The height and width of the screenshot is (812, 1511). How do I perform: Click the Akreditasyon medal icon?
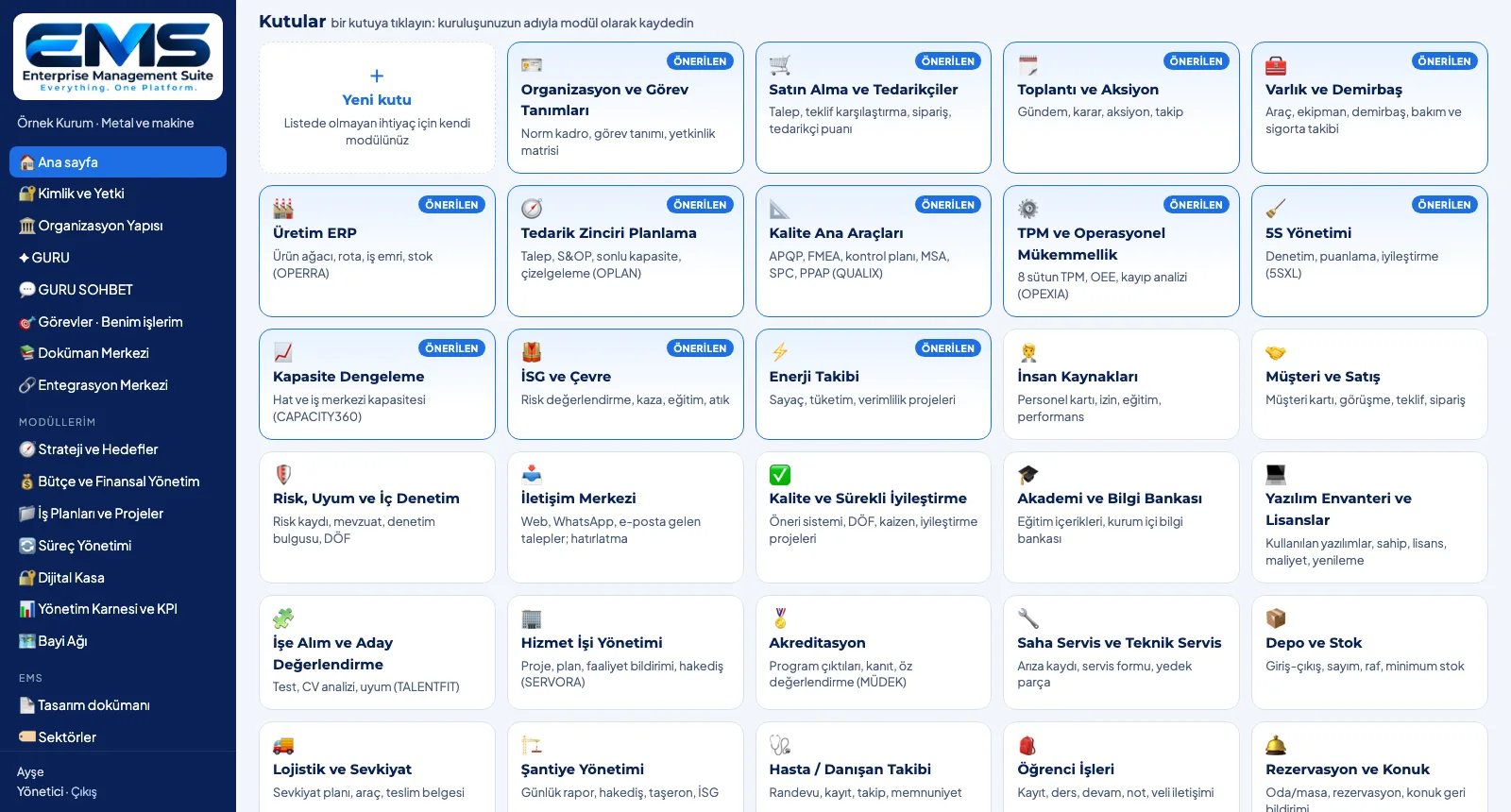click(779, 618)
